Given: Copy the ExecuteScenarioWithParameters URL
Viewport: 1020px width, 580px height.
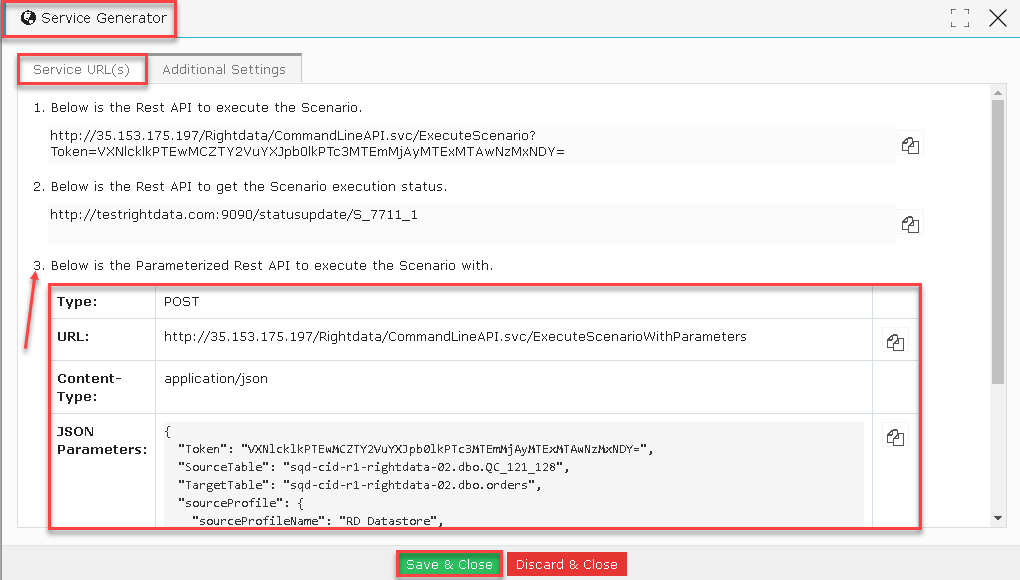Looking at the screenshot, I should (895, 341).
